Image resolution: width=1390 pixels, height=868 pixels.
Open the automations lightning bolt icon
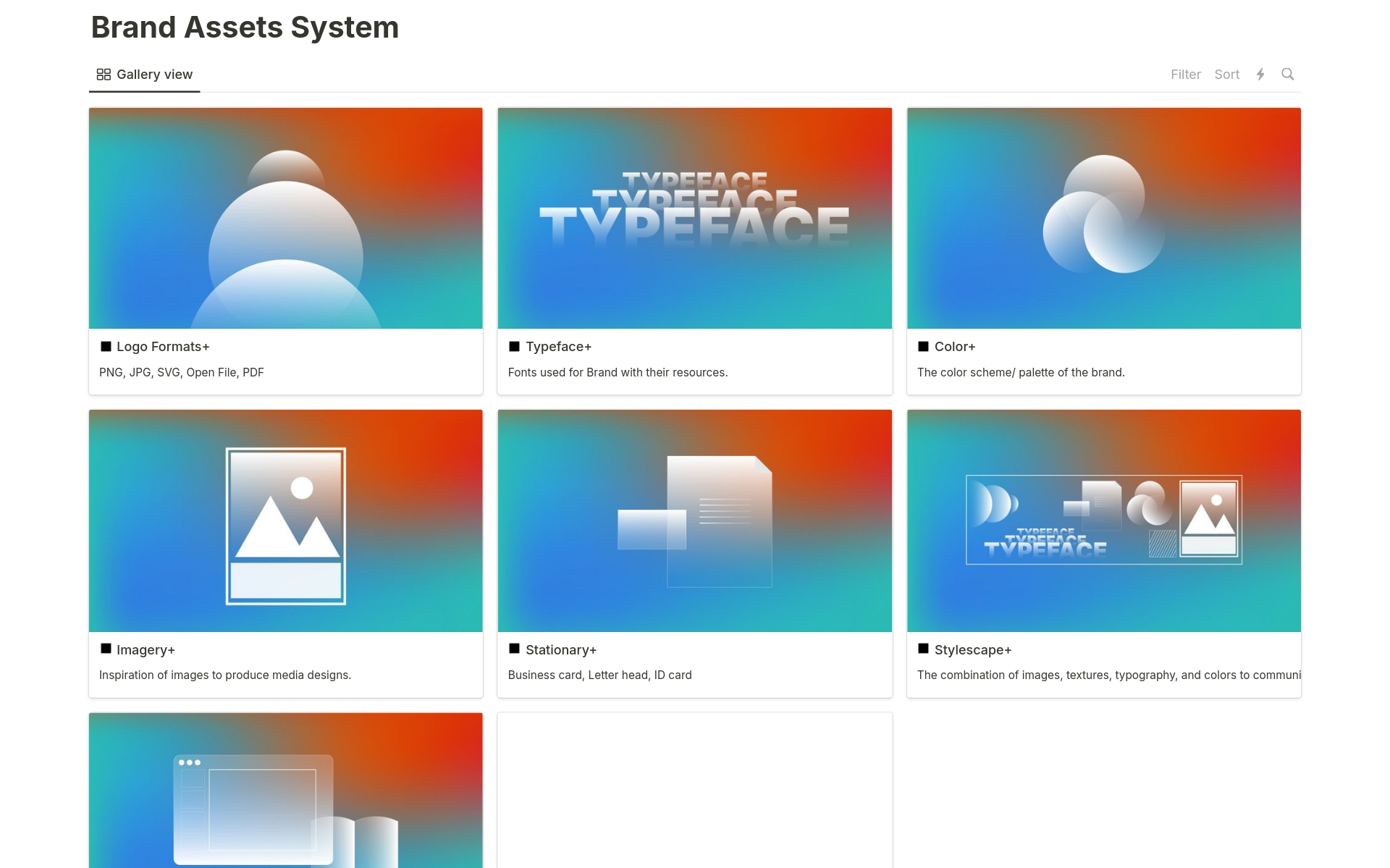pos(1260,74)
